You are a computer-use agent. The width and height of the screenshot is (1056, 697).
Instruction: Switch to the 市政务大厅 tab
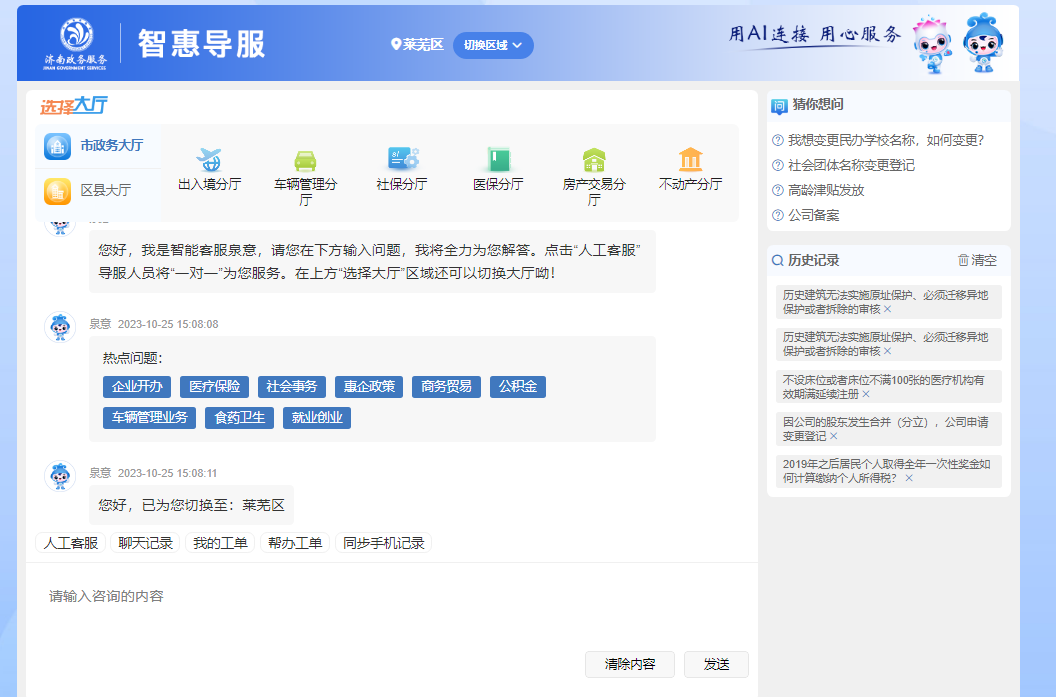tap(98, 146)
